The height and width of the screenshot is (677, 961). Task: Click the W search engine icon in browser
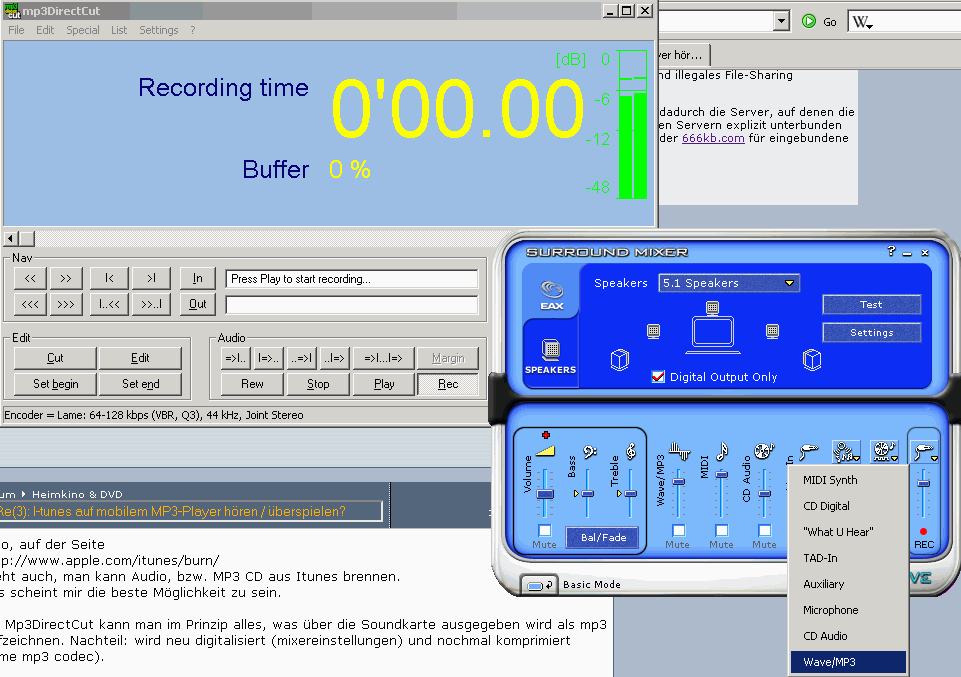(x=860, y=22)
